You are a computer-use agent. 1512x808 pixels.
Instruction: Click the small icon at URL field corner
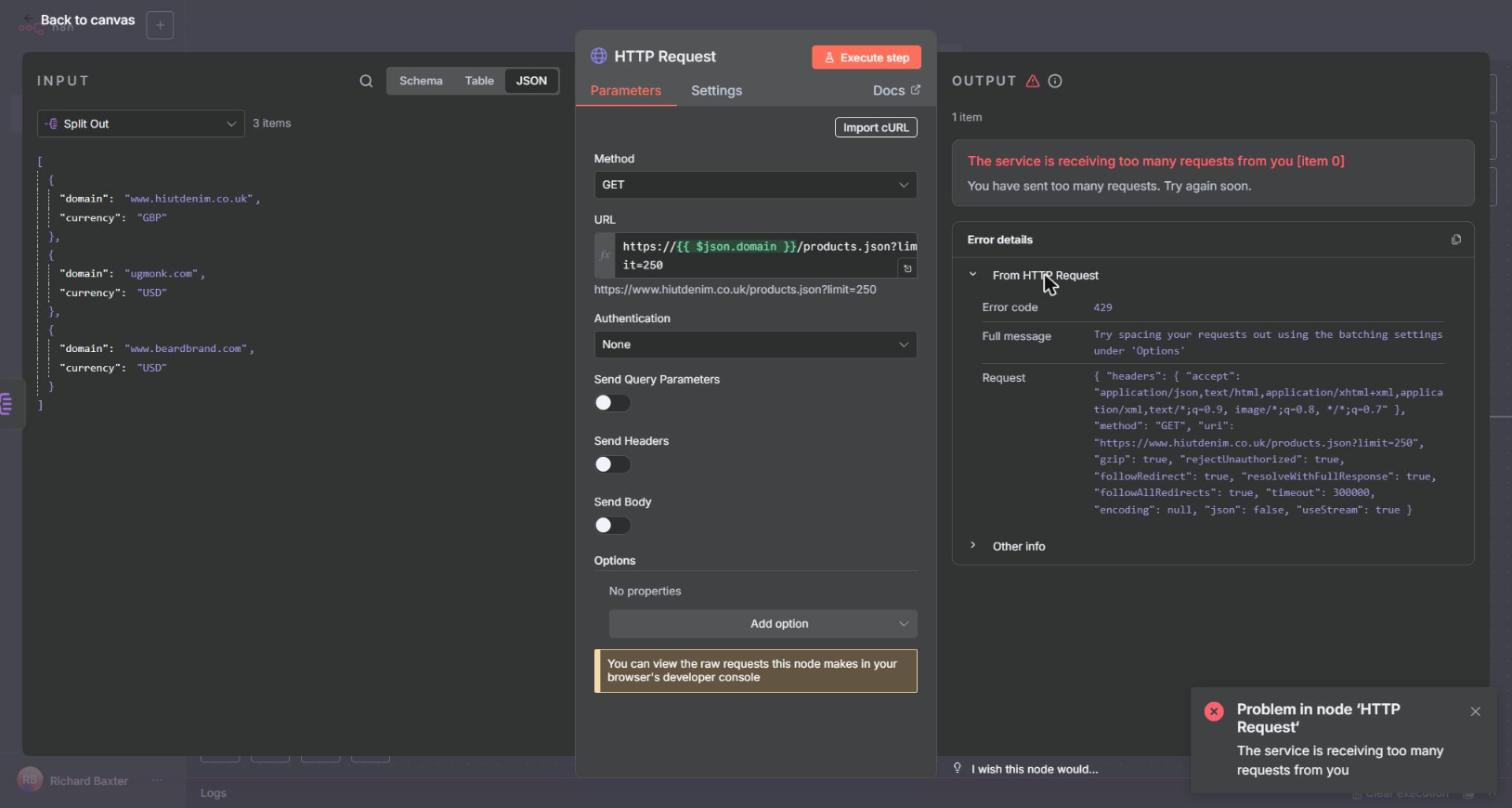point(907,268)
